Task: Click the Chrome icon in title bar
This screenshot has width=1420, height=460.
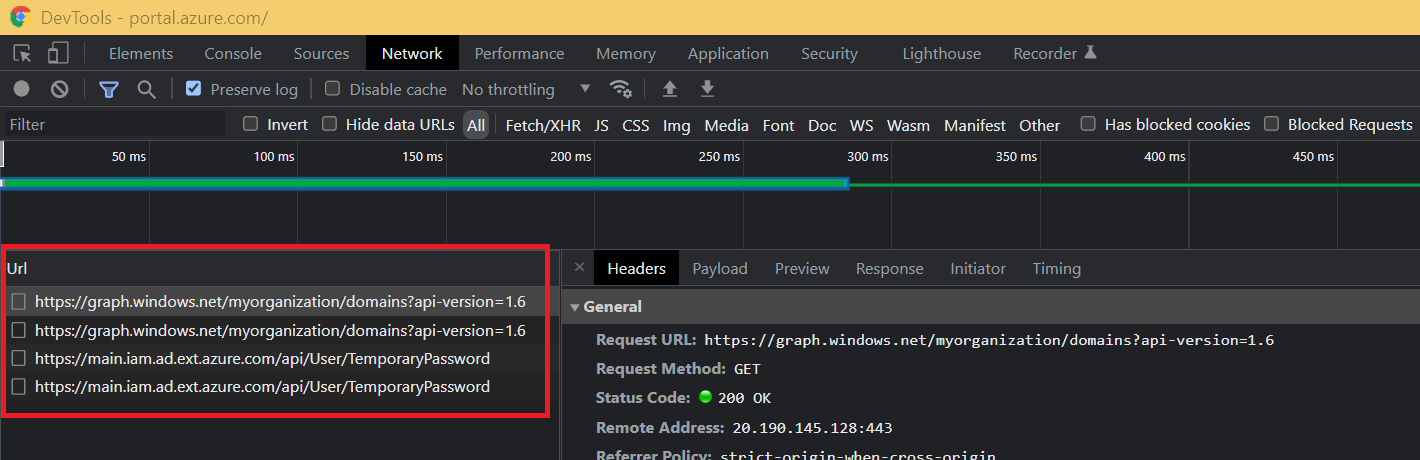Action: pyautogui.click(x=20, y=17)
